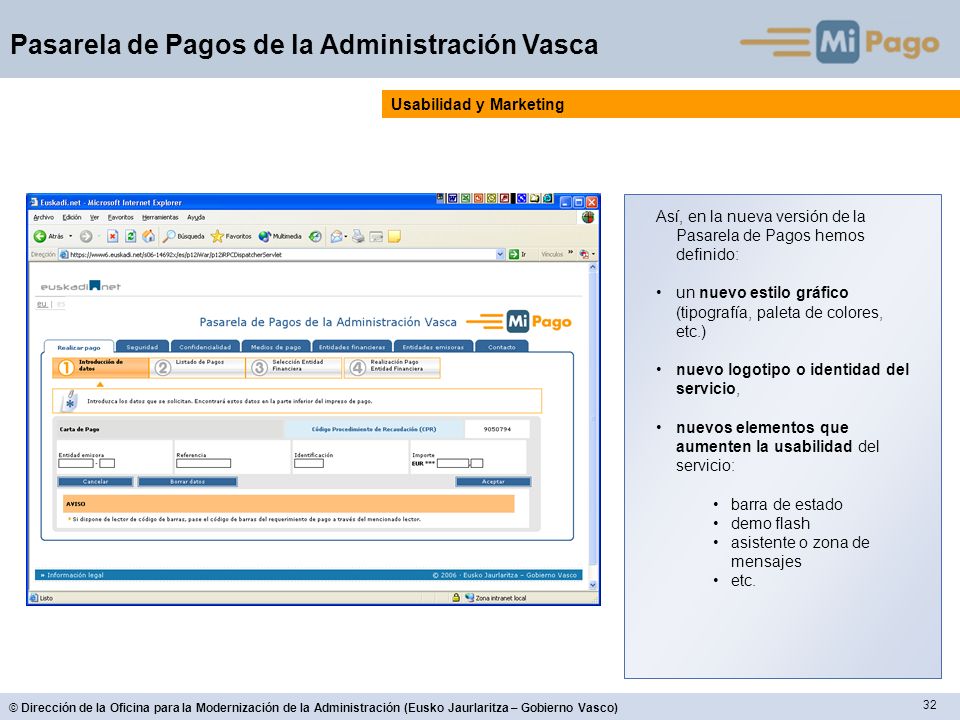Screen dimensions: 960x720
Task: Click the Importe EUR amount field
Action: (453, 463)
